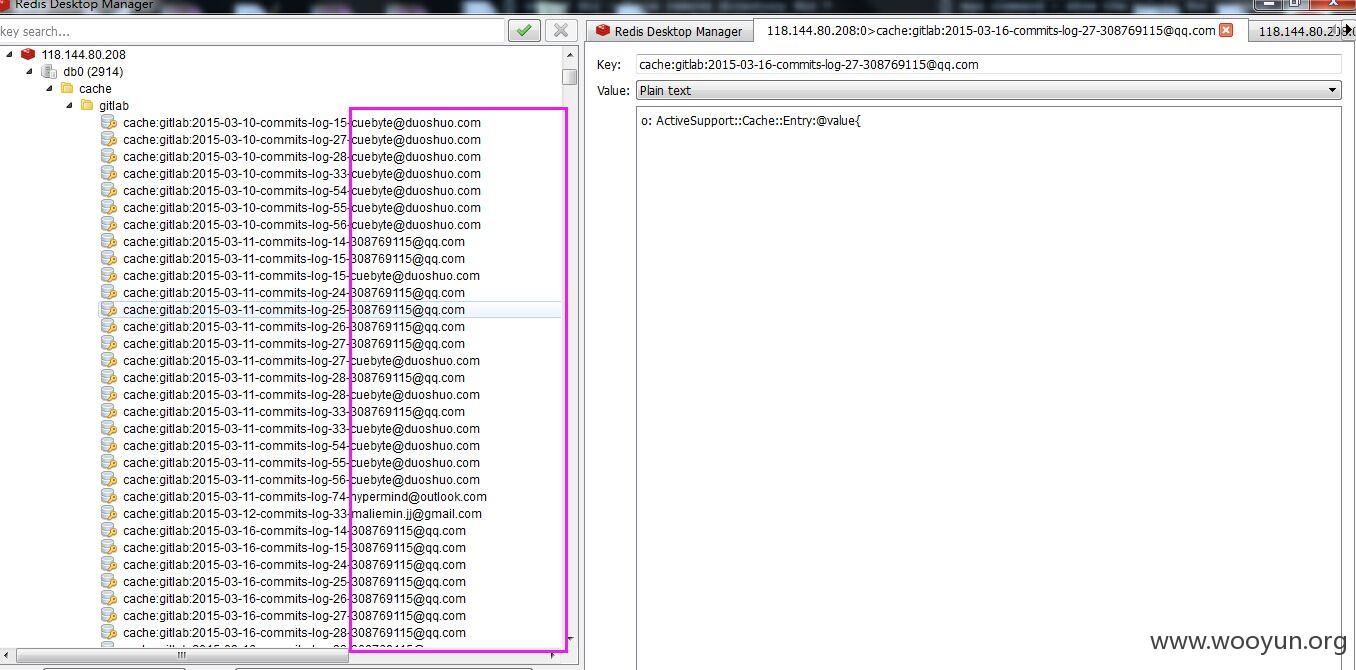The image size is (1356, 670).
Task: Collapse the db0 (2914) database node
Action: coord(29,71)
